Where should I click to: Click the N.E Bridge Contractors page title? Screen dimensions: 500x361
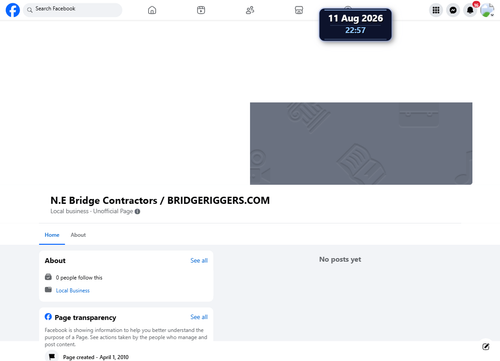[160, 200]
